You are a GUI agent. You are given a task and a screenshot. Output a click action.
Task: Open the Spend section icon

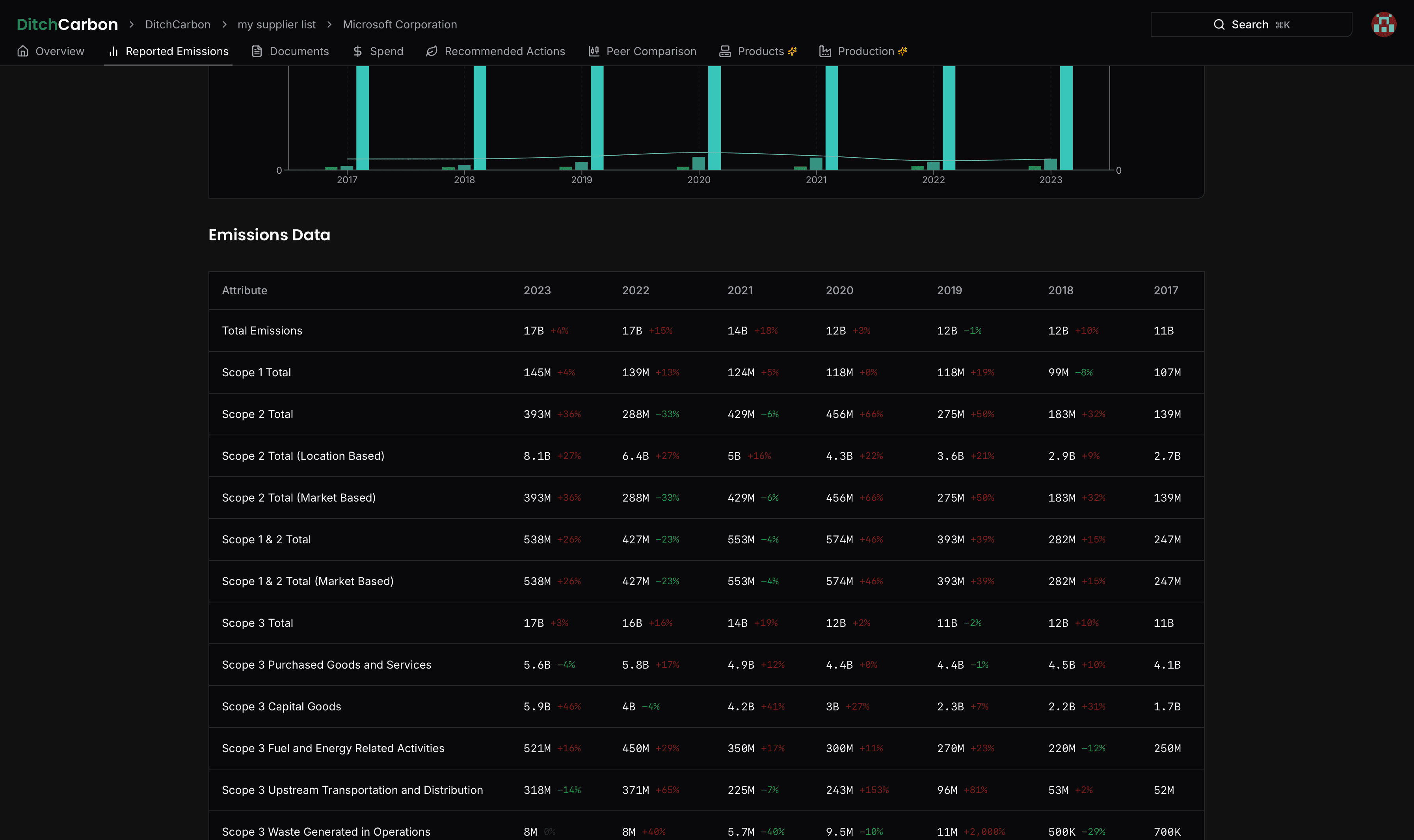(358, 51)
